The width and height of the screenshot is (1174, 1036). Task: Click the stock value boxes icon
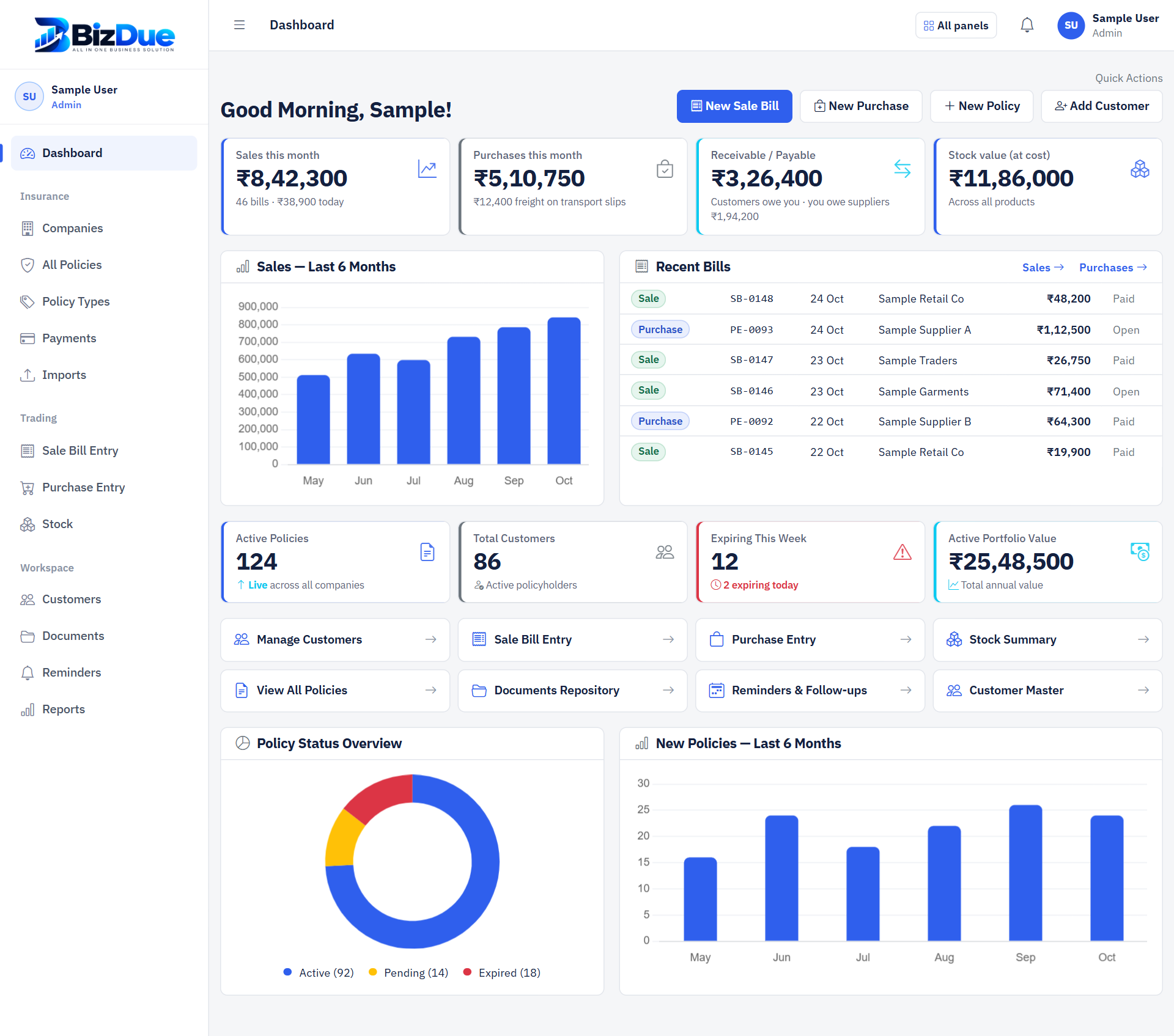click(x=1140, y=169)
